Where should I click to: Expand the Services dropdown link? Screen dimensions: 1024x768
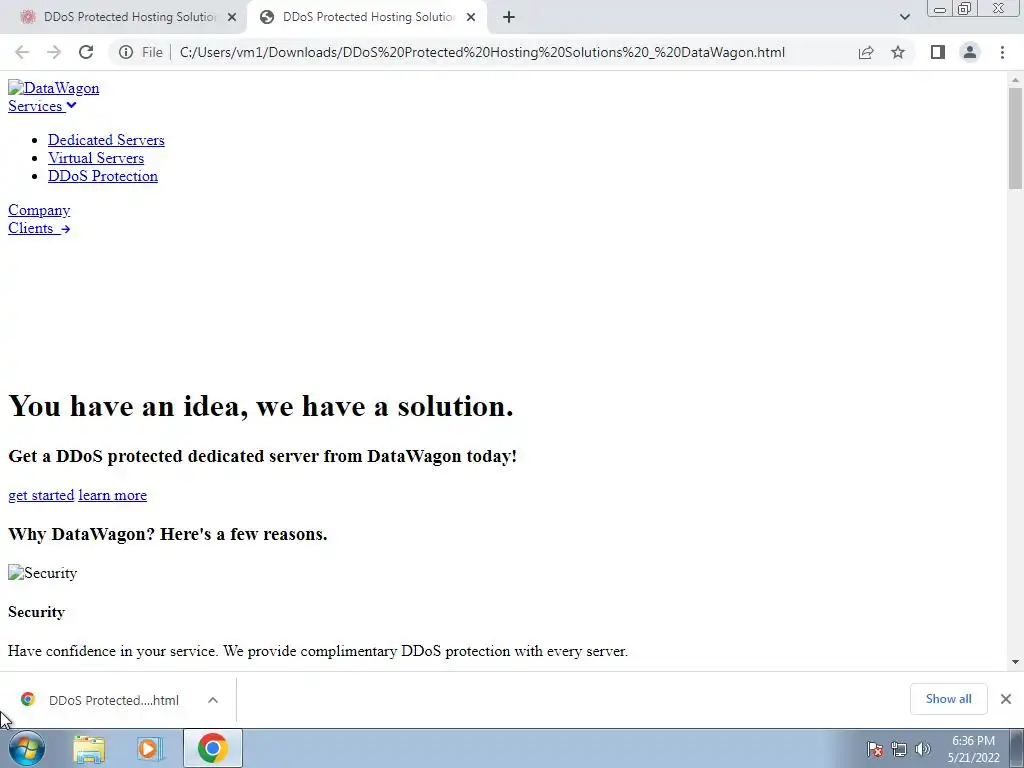[42, 106]
